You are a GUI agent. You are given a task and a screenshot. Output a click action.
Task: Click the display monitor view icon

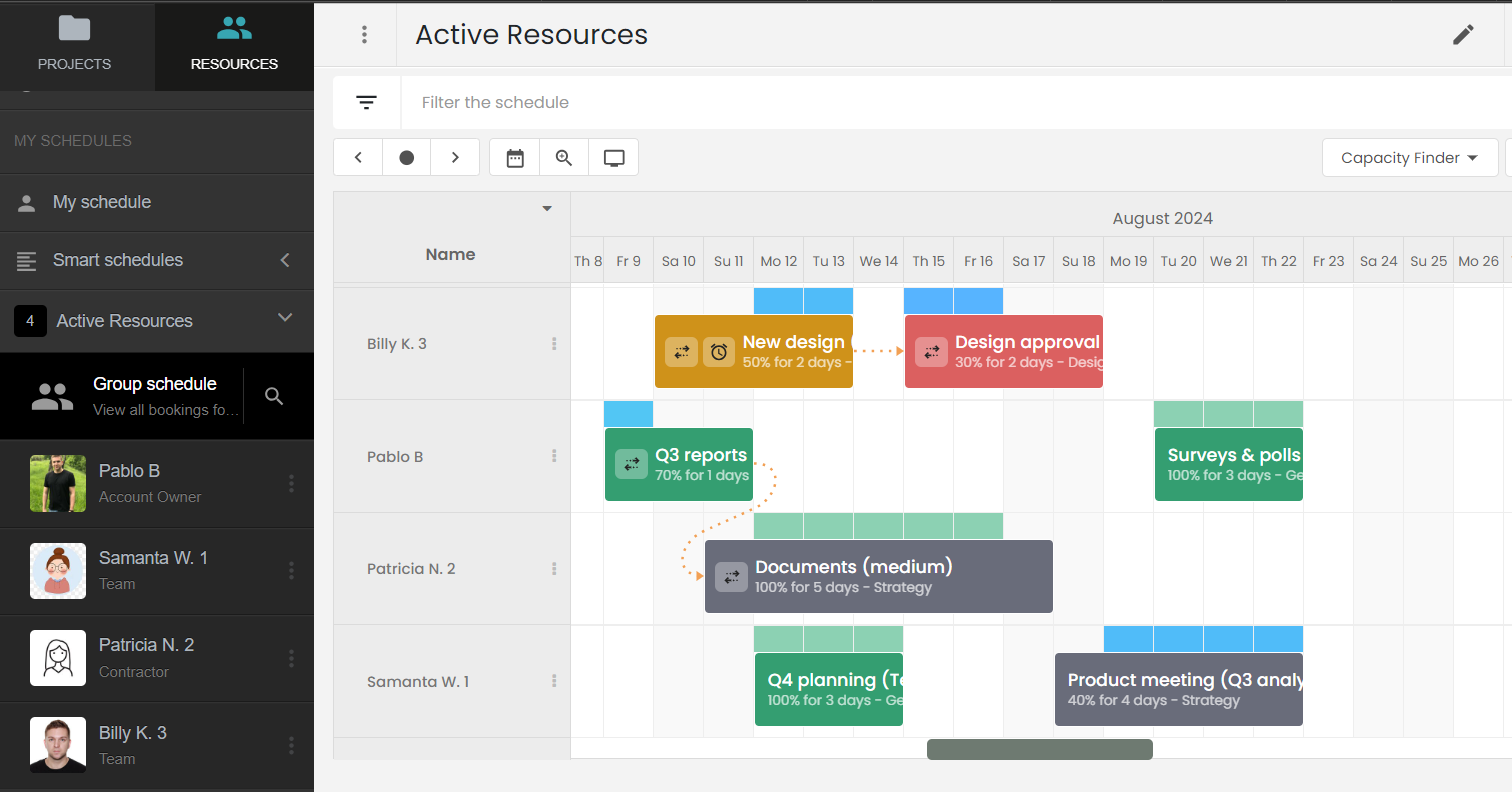(x=614, y=158)
